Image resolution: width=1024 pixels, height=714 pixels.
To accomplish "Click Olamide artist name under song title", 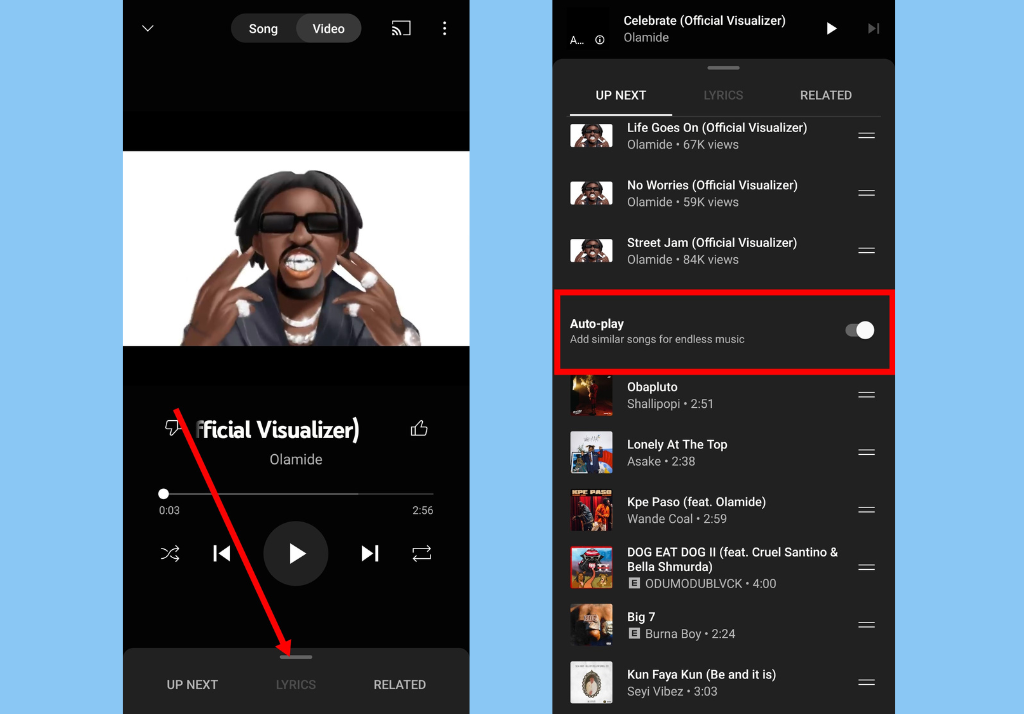I will click(296, 459).
